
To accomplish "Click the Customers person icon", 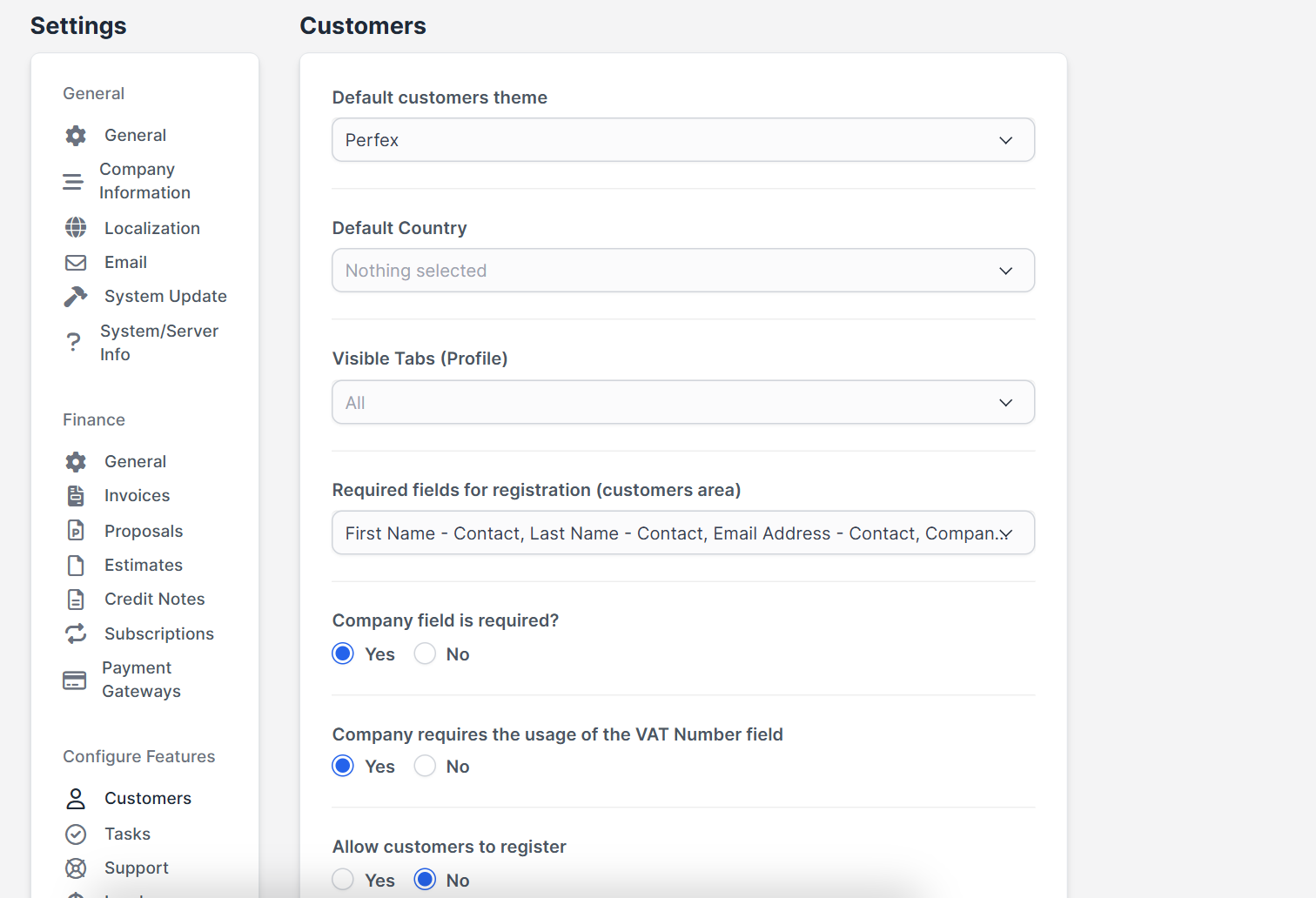I will click(x=76, y=799).
